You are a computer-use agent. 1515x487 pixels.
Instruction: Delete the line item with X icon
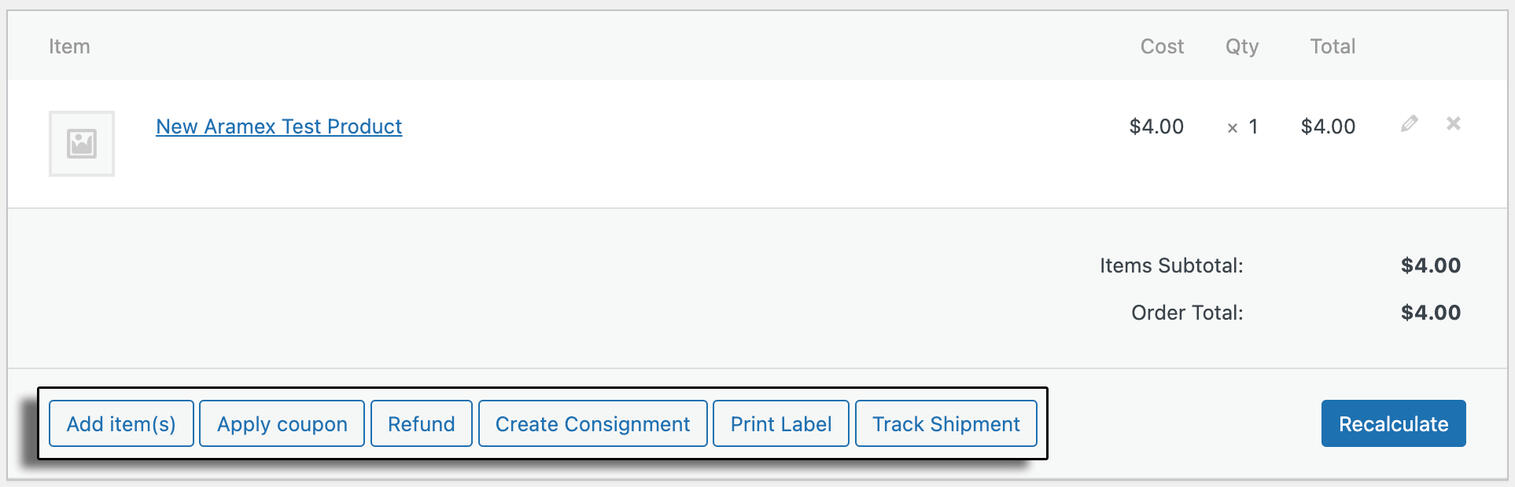(x=1454, y=124)
